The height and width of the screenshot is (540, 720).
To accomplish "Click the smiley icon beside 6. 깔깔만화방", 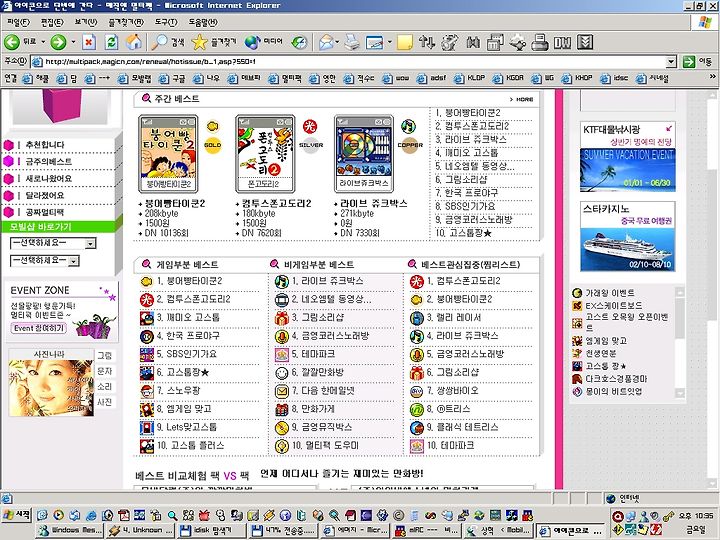I will (281, 373).
